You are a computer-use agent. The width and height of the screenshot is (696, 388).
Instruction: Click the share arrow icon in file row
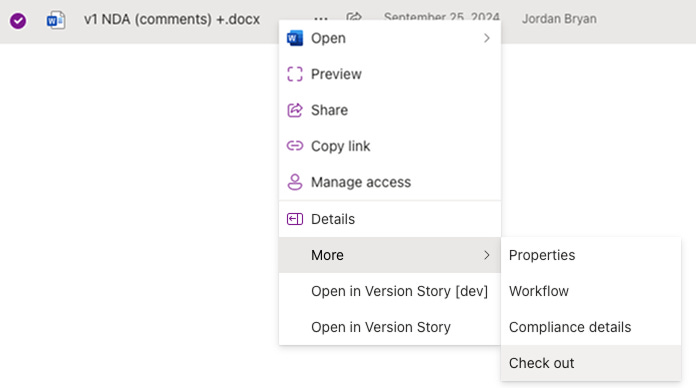click(x=354, y=17)
